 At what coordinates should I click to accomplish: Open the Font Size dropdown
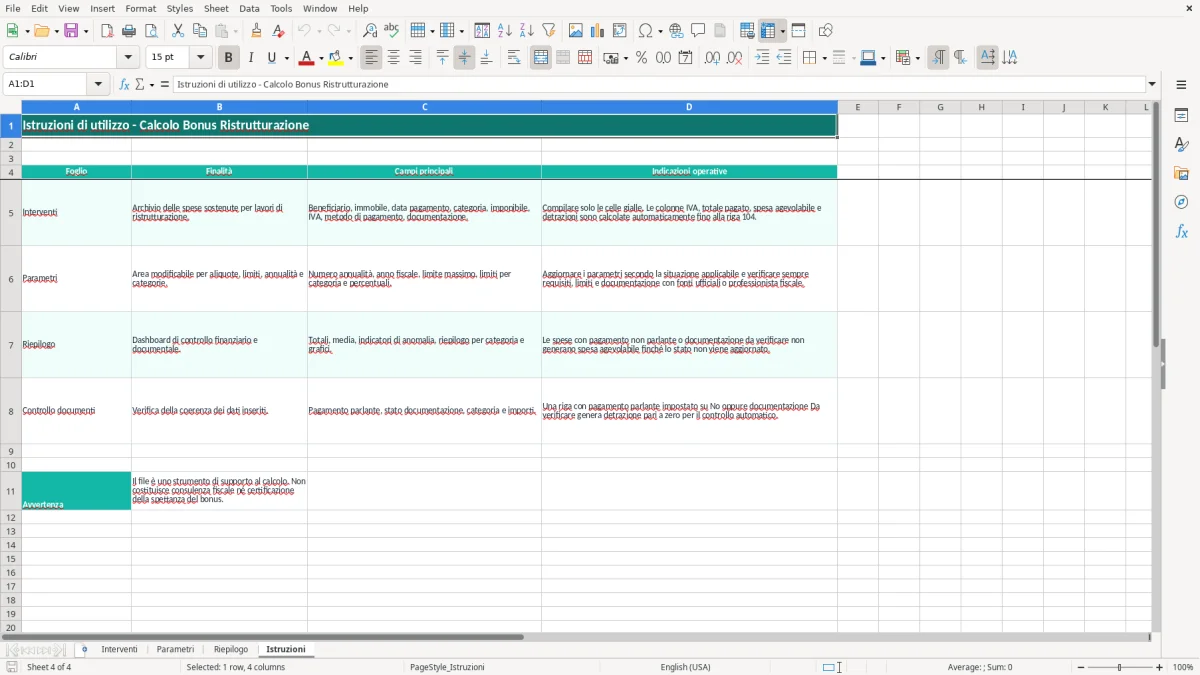[x=201, y=58]
